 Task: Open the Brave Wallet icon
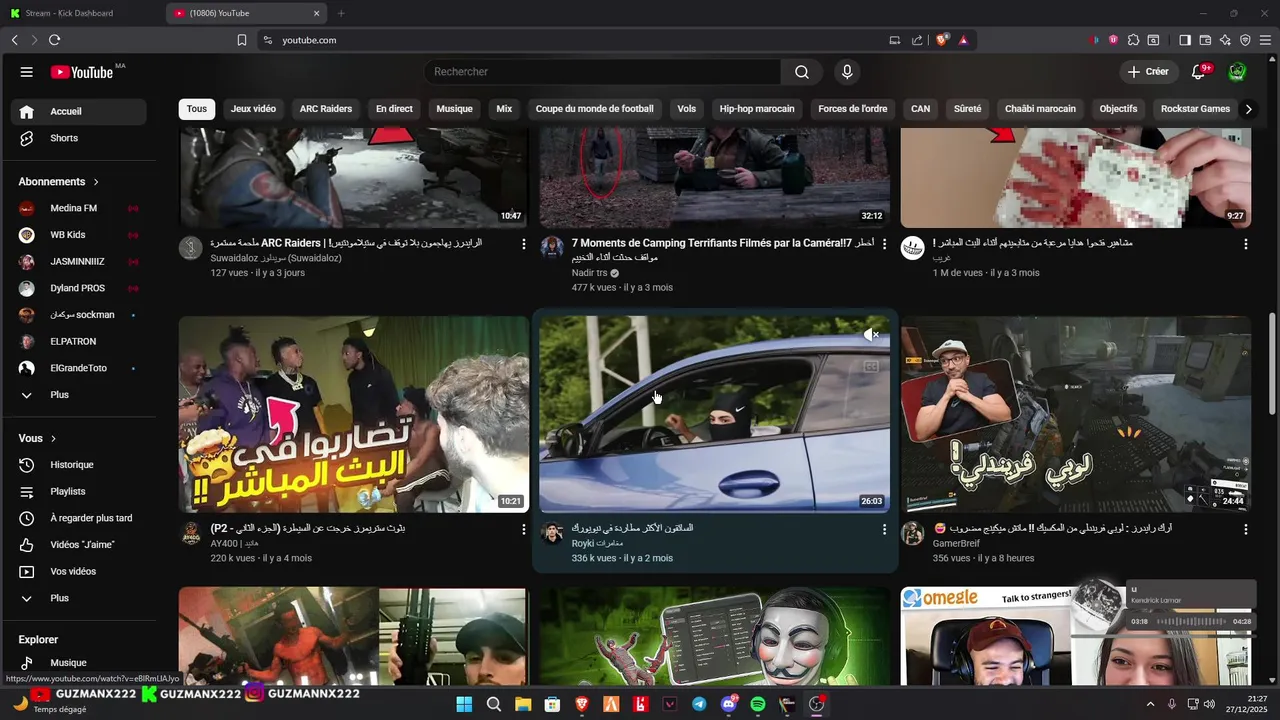pos(1205,40)
